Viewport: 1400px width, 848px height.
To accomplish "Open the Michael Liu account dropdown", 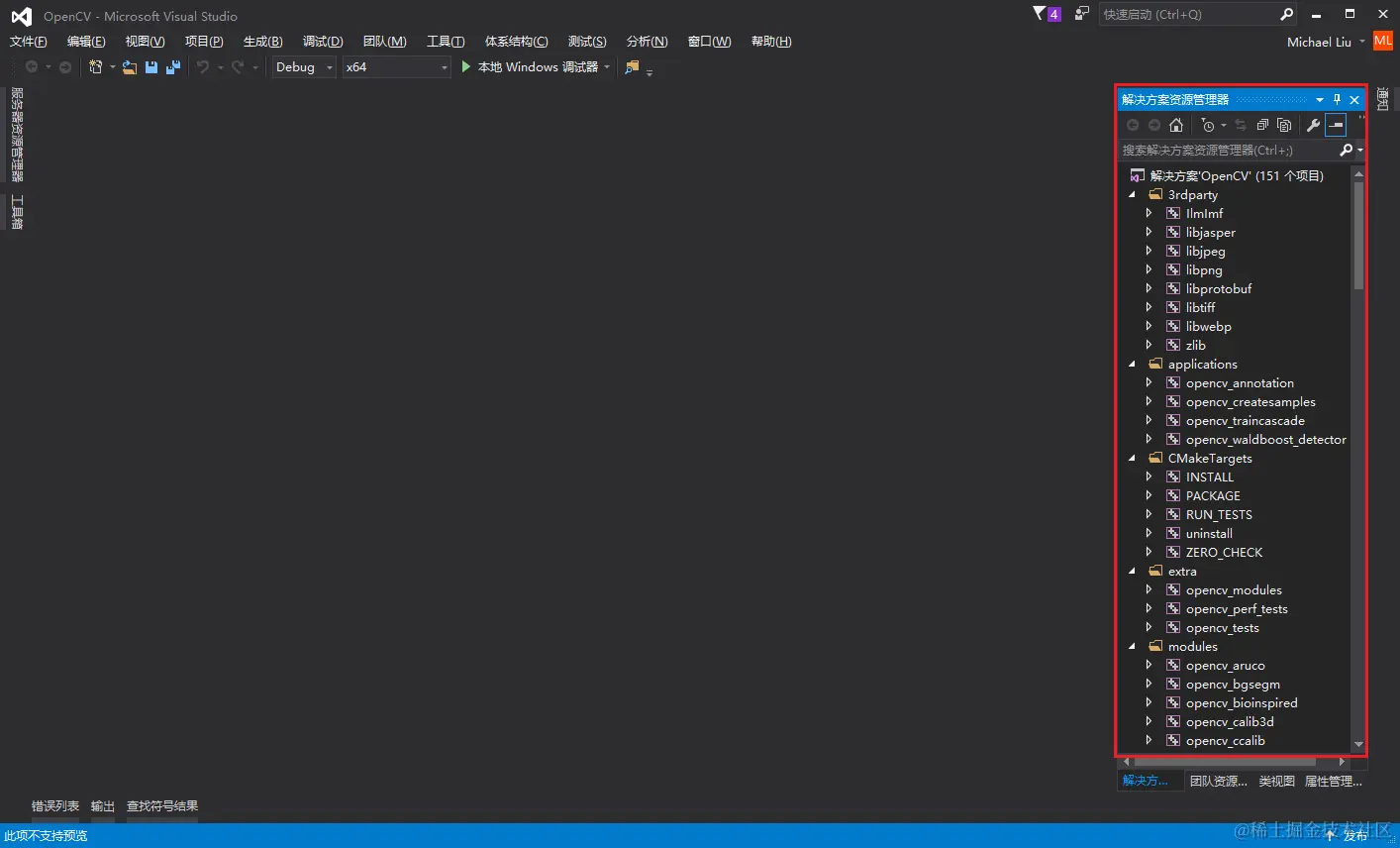I will tap(1362, 42).
